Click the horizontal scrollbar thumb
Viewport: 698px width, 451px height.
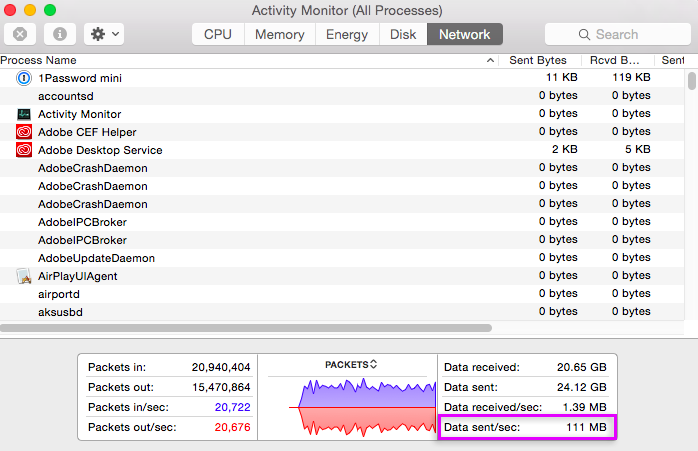[x=246, y=328]
